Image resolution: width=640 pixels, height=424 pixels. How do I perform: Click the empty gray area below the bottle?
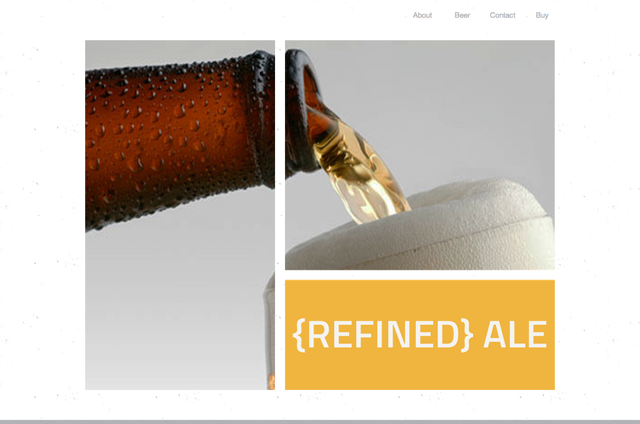tap(171, 310)
